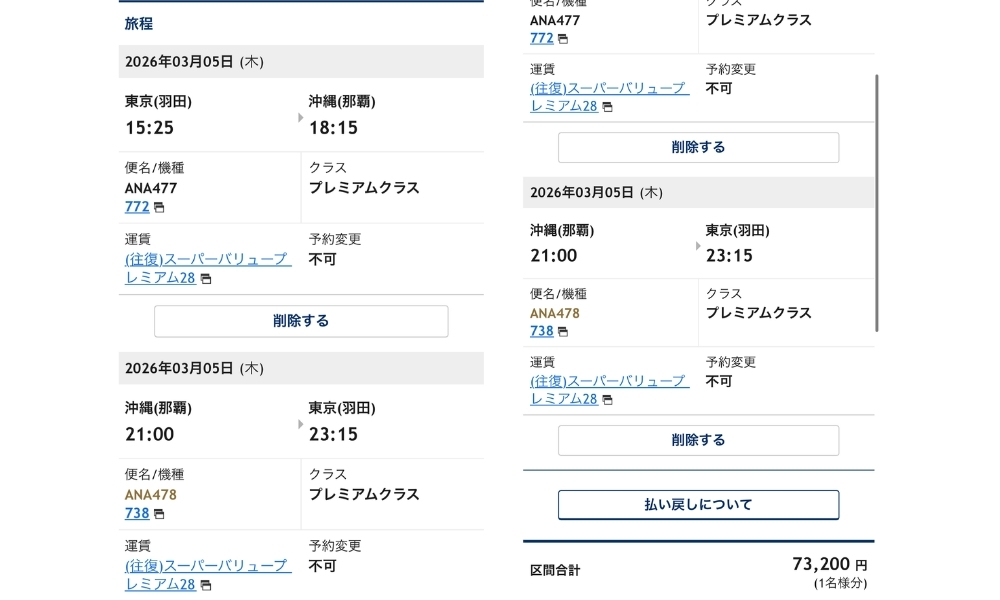Click 削除する under right-column ANA477 segment

pos(697,147)
